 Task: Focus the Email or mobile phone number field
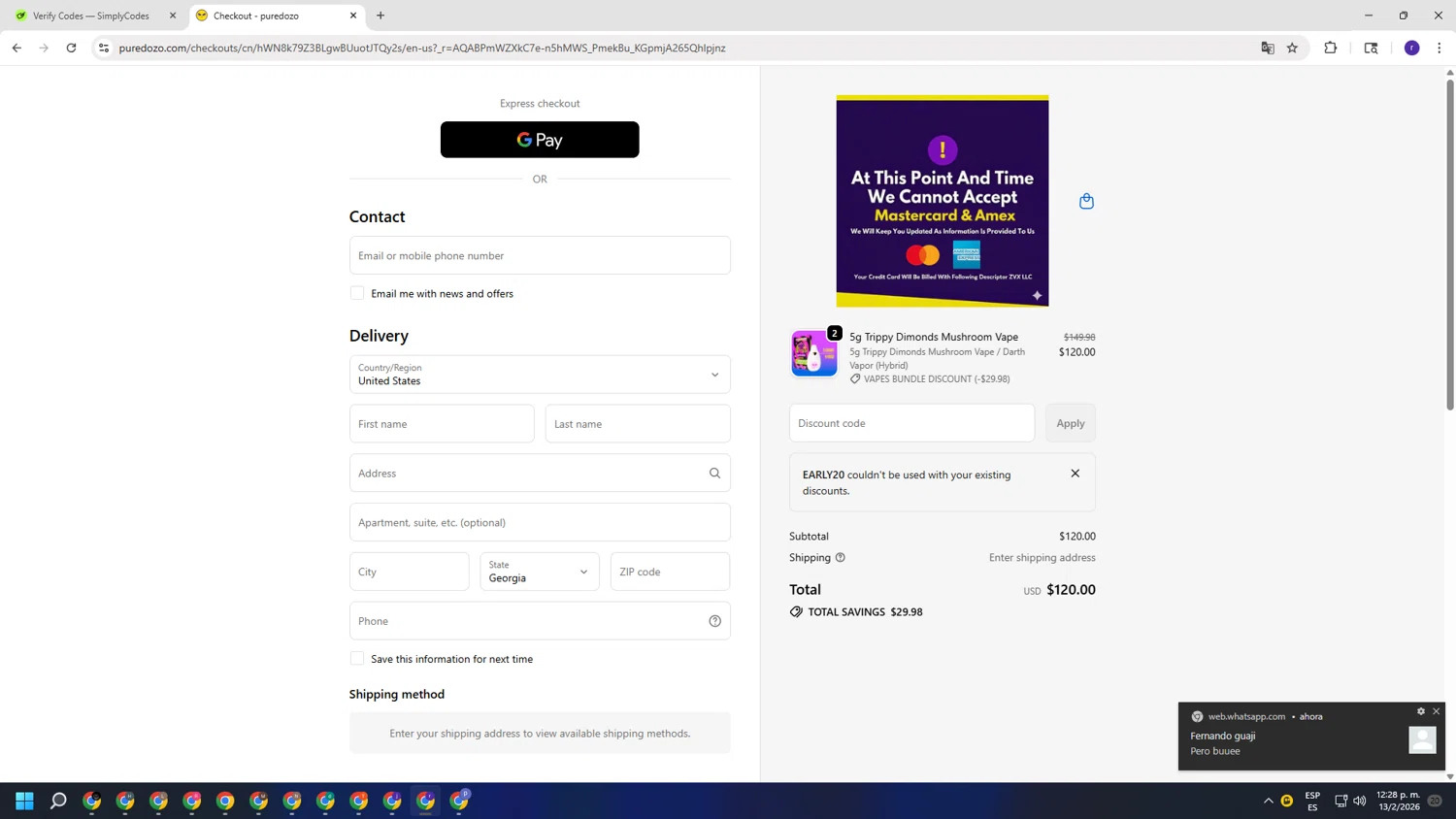(540, 255)
